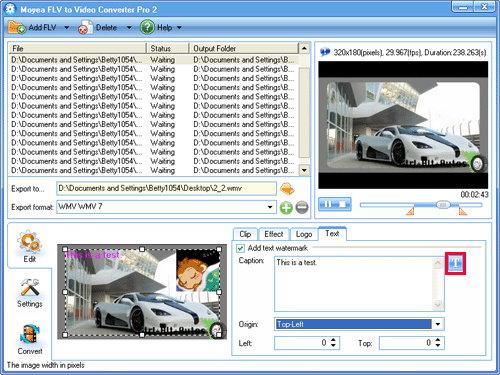Expand the Delete dropdown arrow
The height and width of the screenshot is (375, 500).
pyautogui.click(x=129, y=28)
